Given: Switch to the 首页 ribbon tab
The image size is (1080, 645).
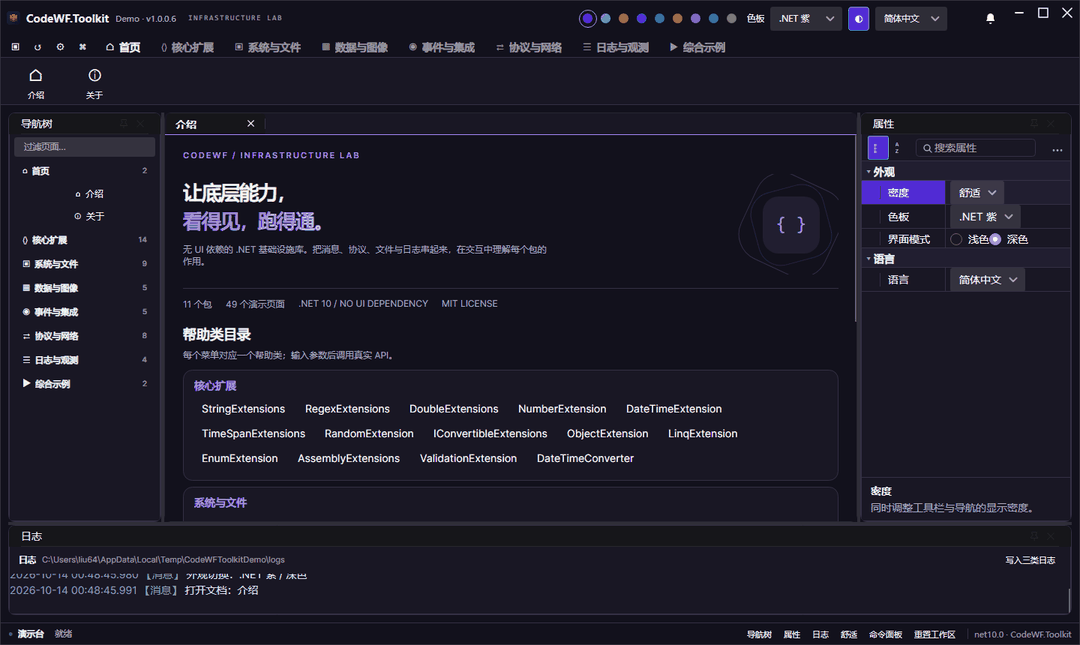Looking at the screenshot, I should [x=123, y=47].
